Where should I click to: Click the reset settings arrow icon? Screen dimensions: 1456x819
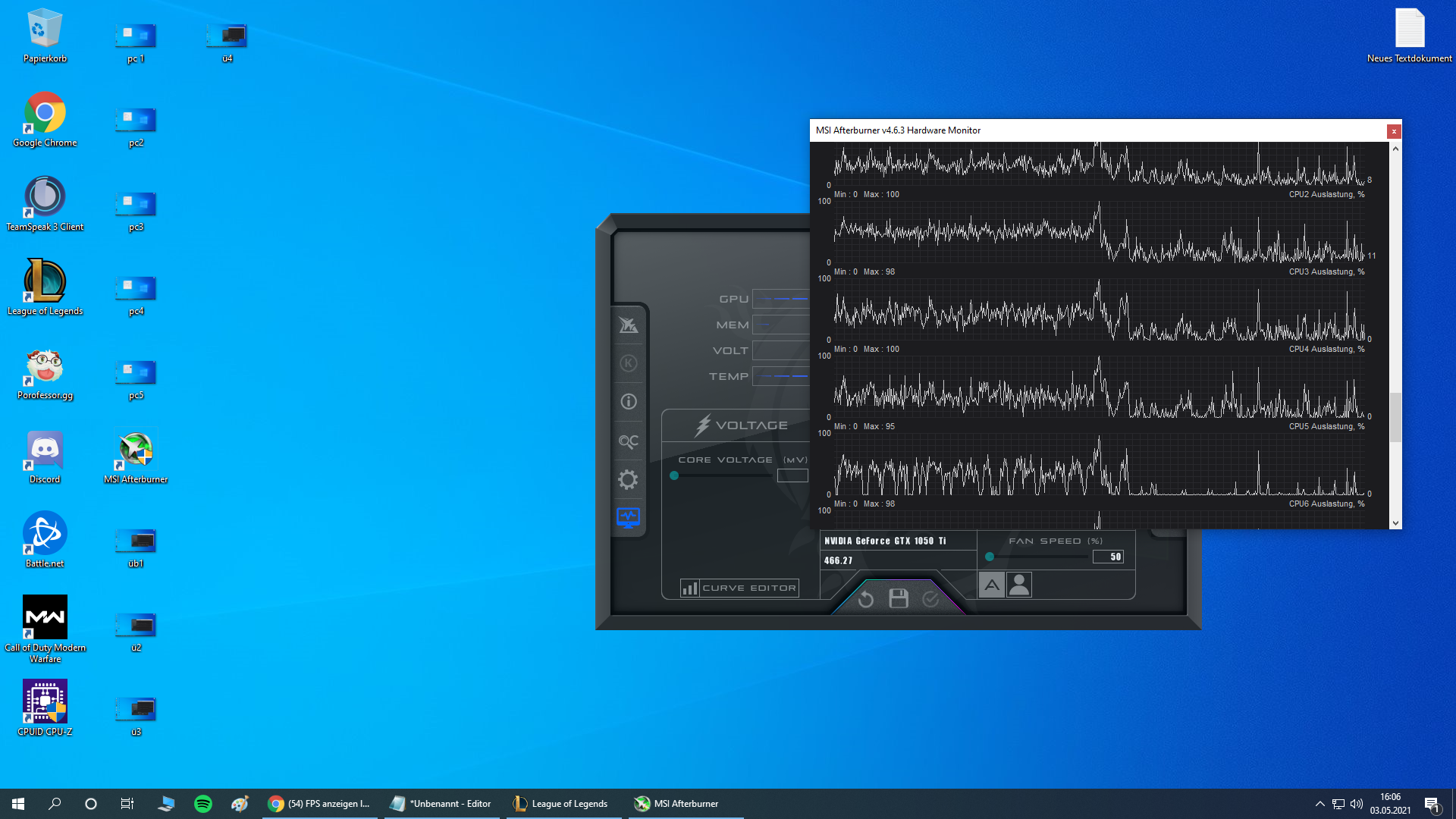(x=865, y=599)
